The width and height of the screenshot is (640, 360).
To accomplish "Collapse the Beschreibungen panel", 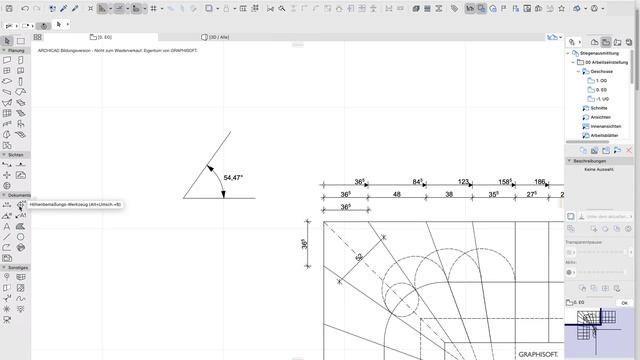I will 569,161.
